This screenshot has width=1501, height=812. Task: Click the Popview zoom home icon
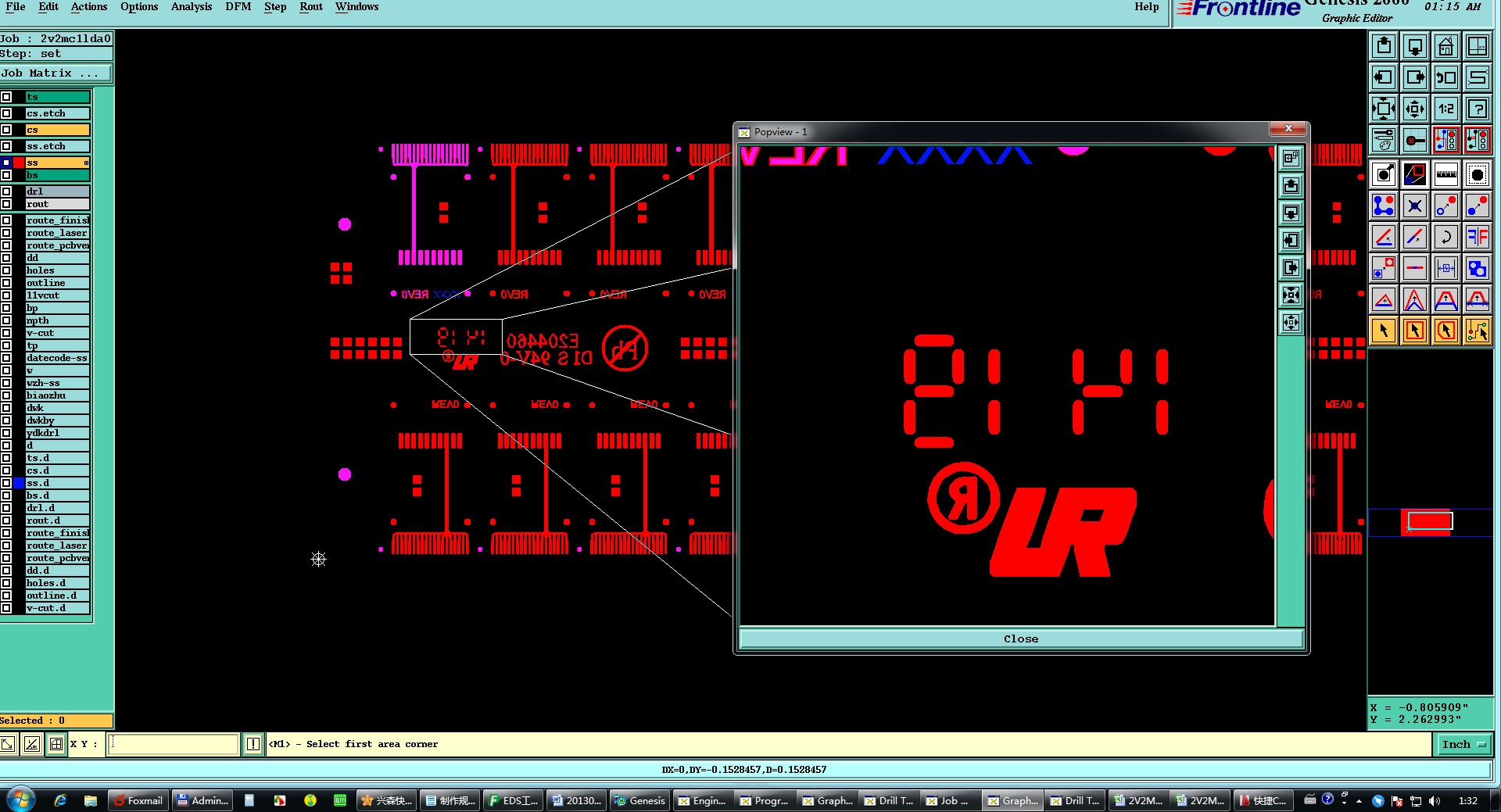click(1291, 158)
